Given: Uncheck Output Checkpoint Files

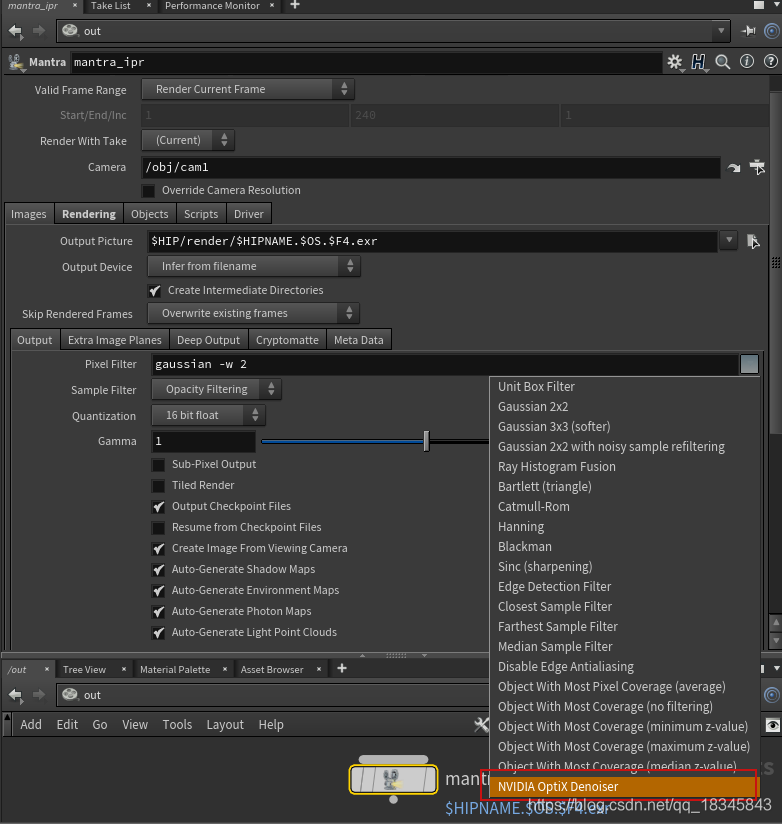Looking at the screenshot, I should coord(158,507).
